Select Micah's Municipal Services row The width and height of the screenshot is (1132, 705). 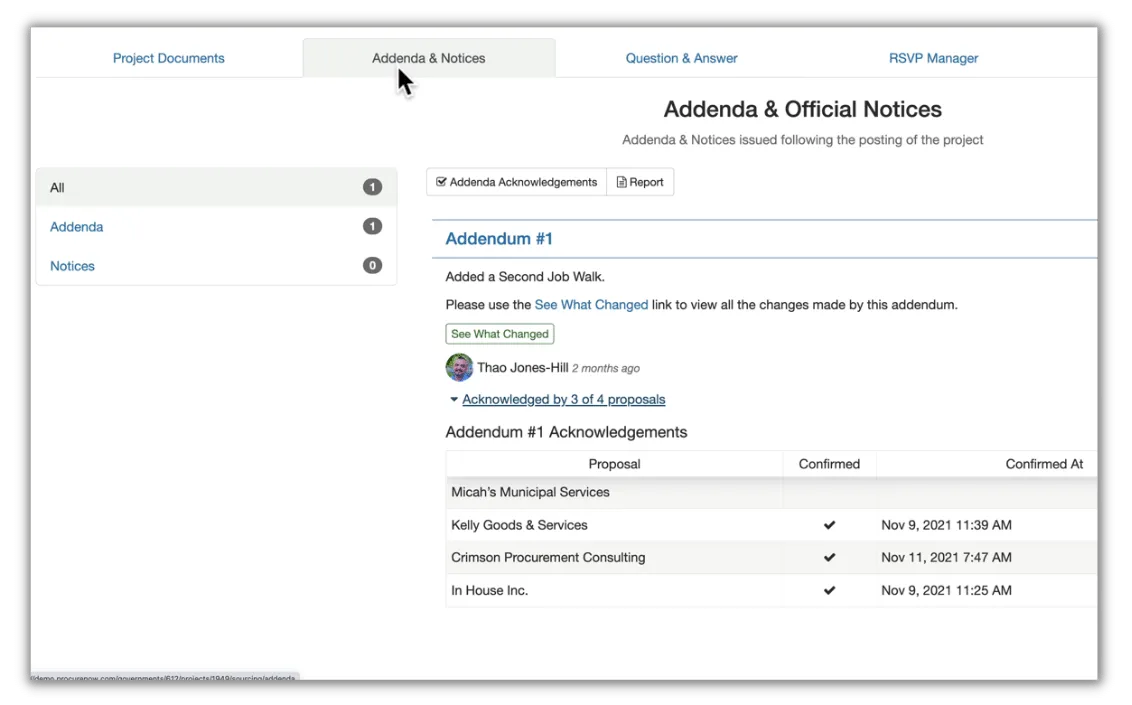click(x=771, y=492)
